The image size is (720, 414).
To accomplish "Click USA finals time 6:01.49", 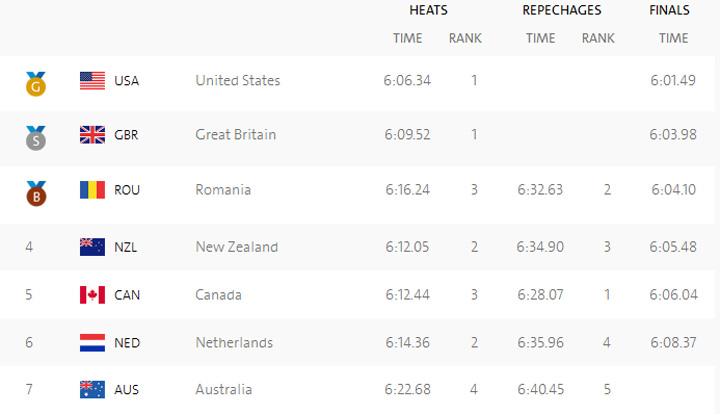I will point(673,81).
